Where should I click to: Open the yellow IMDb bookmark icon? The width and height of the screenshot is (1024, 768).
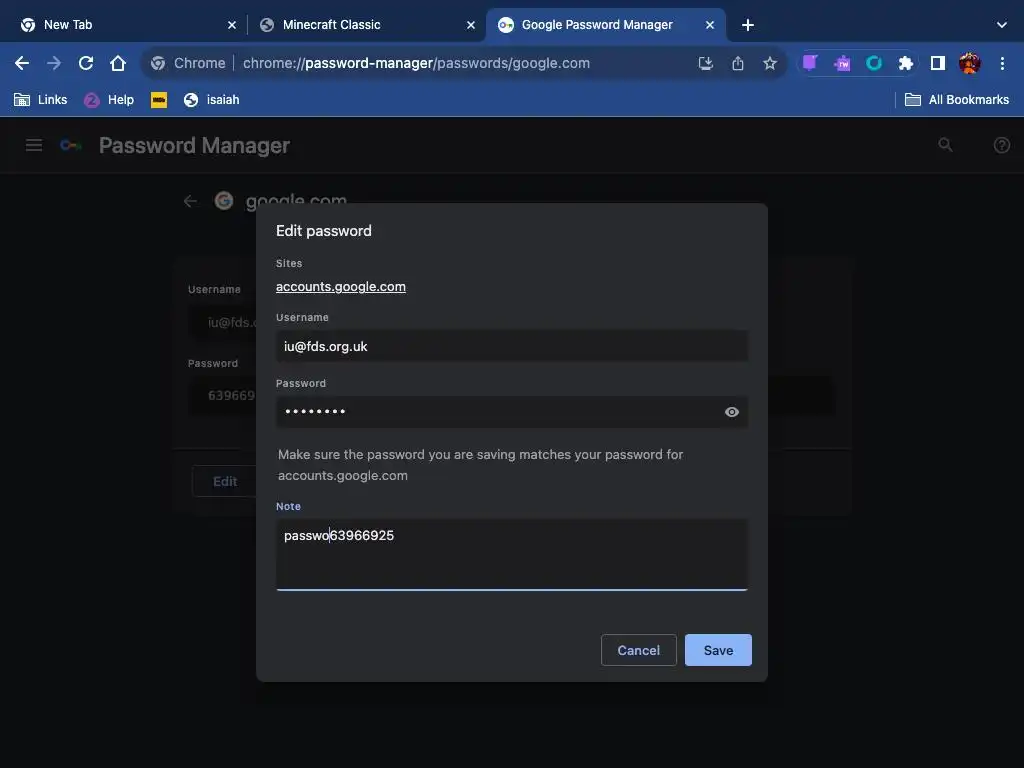159,100
